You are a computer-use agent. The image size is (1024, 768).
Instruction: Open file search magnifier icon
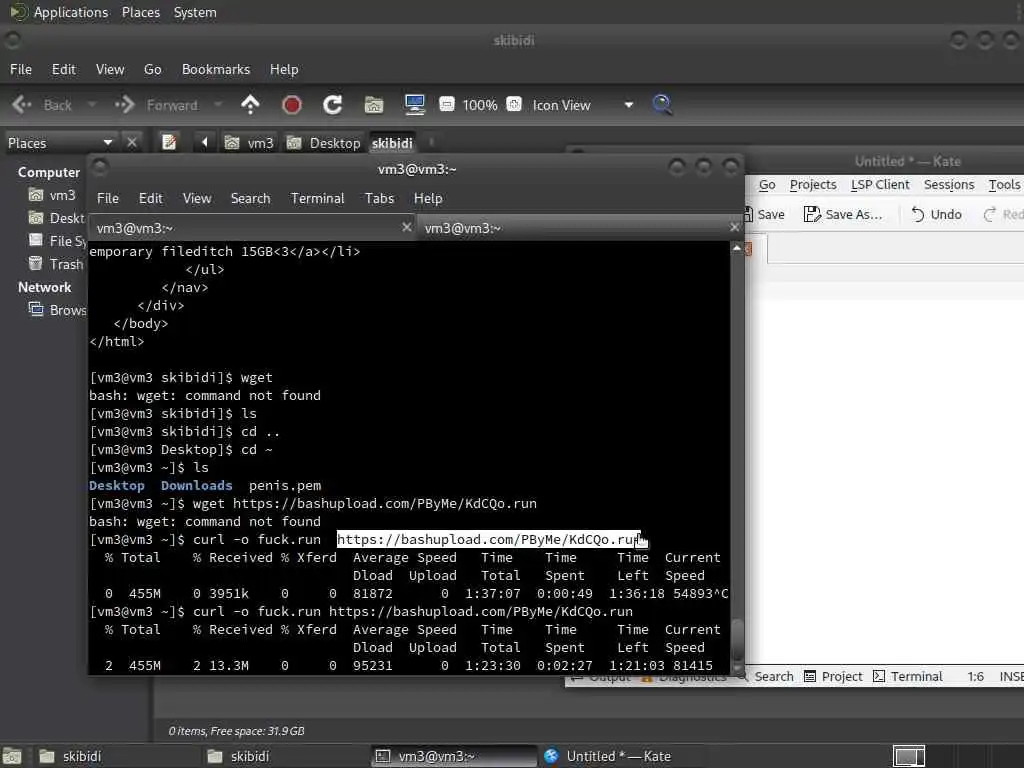coord(662,104)
